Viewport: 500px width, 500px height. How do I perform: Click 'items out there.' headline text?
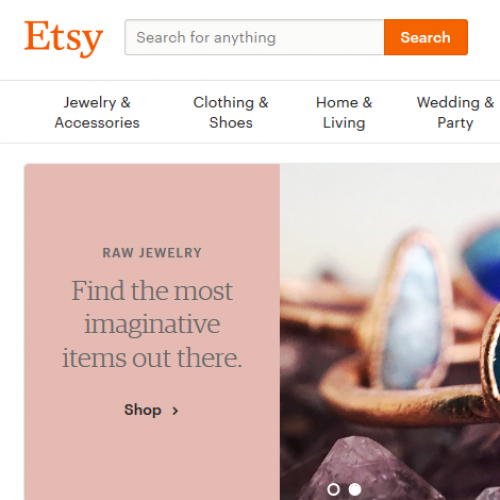tap(152, 358)
